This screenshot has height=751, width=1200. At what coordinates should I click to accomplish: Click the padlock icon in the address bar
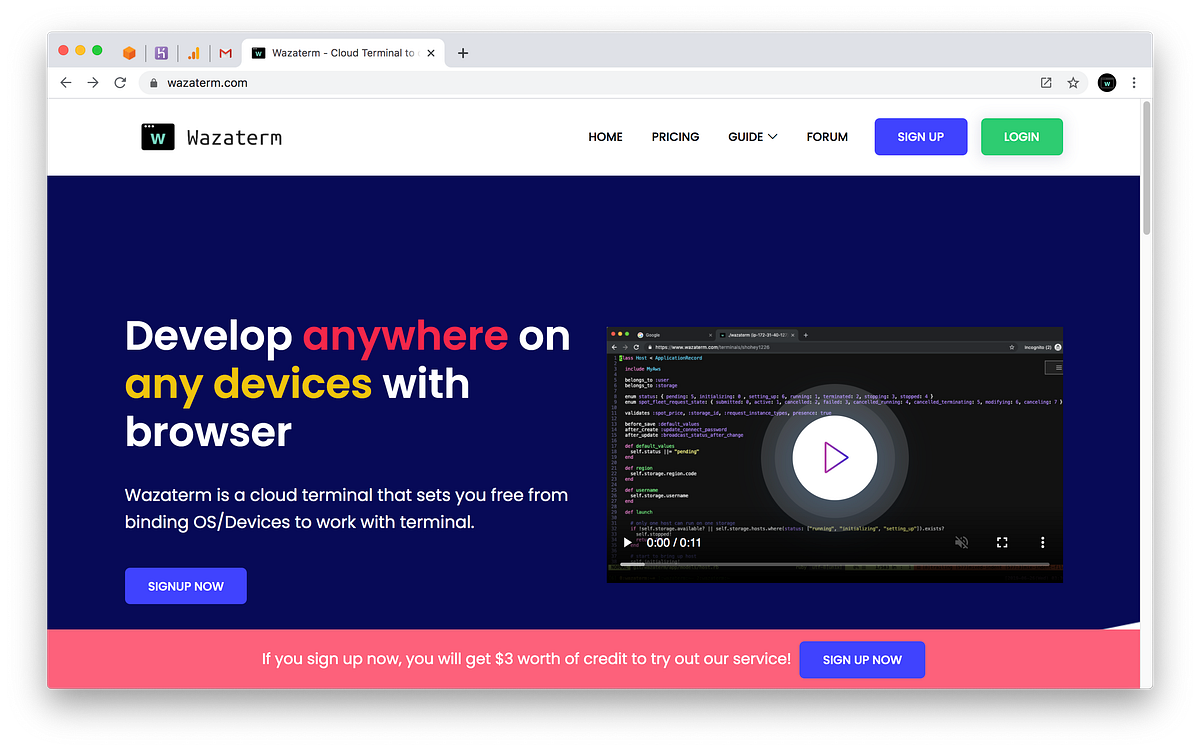[x=153, y=83]
